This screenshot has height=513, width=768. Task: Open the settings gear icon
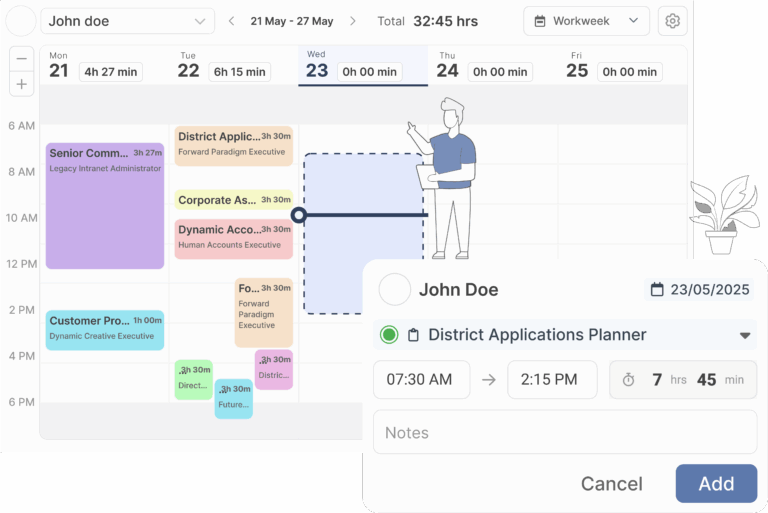tap(672, 21)
